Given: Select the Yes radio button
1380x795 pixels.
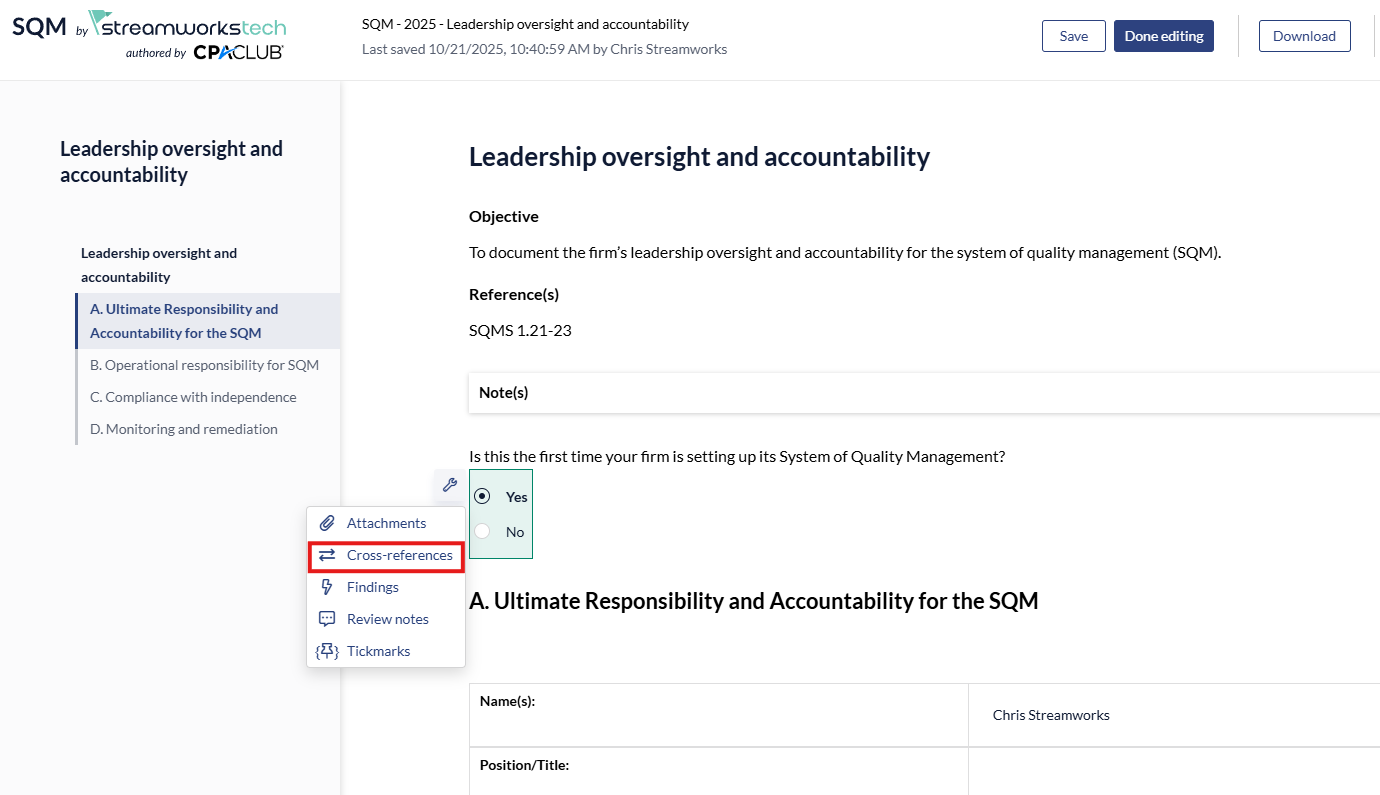Looking at the screenshot, I should [x=483, y=496].
